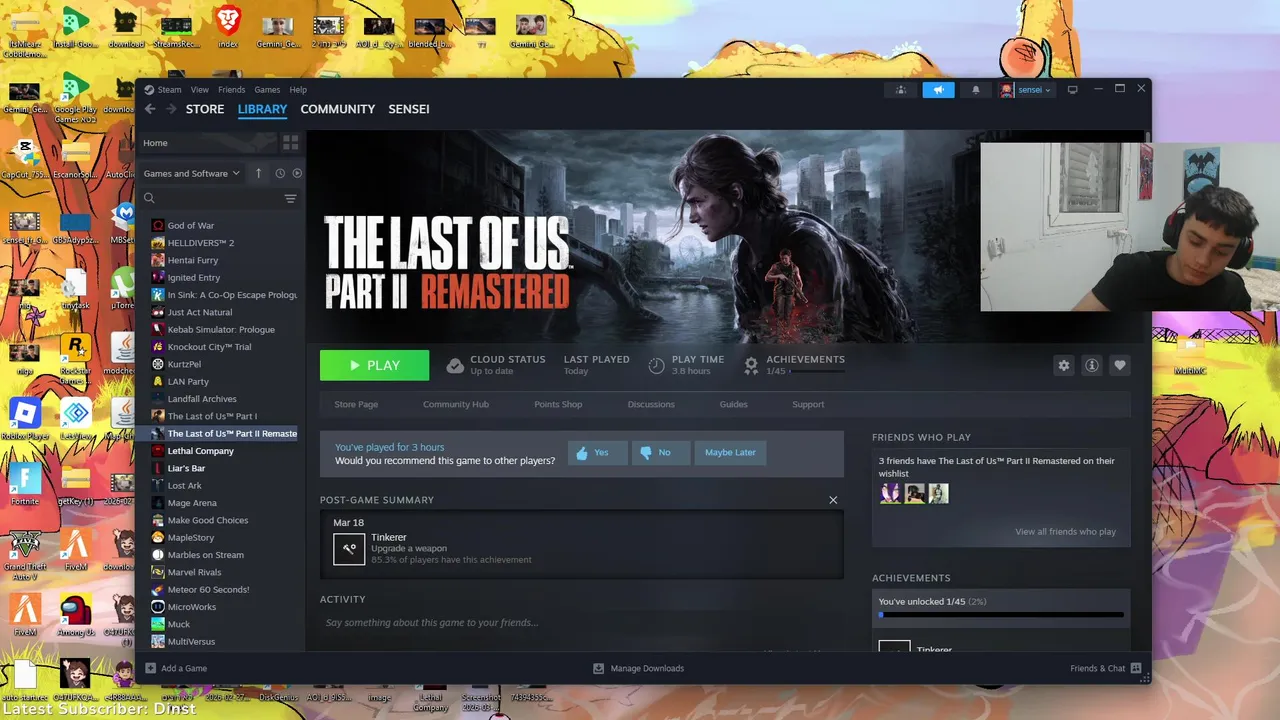Open the Friends & Chat icon
The image size is (1280, 720).
(1136, 668)
